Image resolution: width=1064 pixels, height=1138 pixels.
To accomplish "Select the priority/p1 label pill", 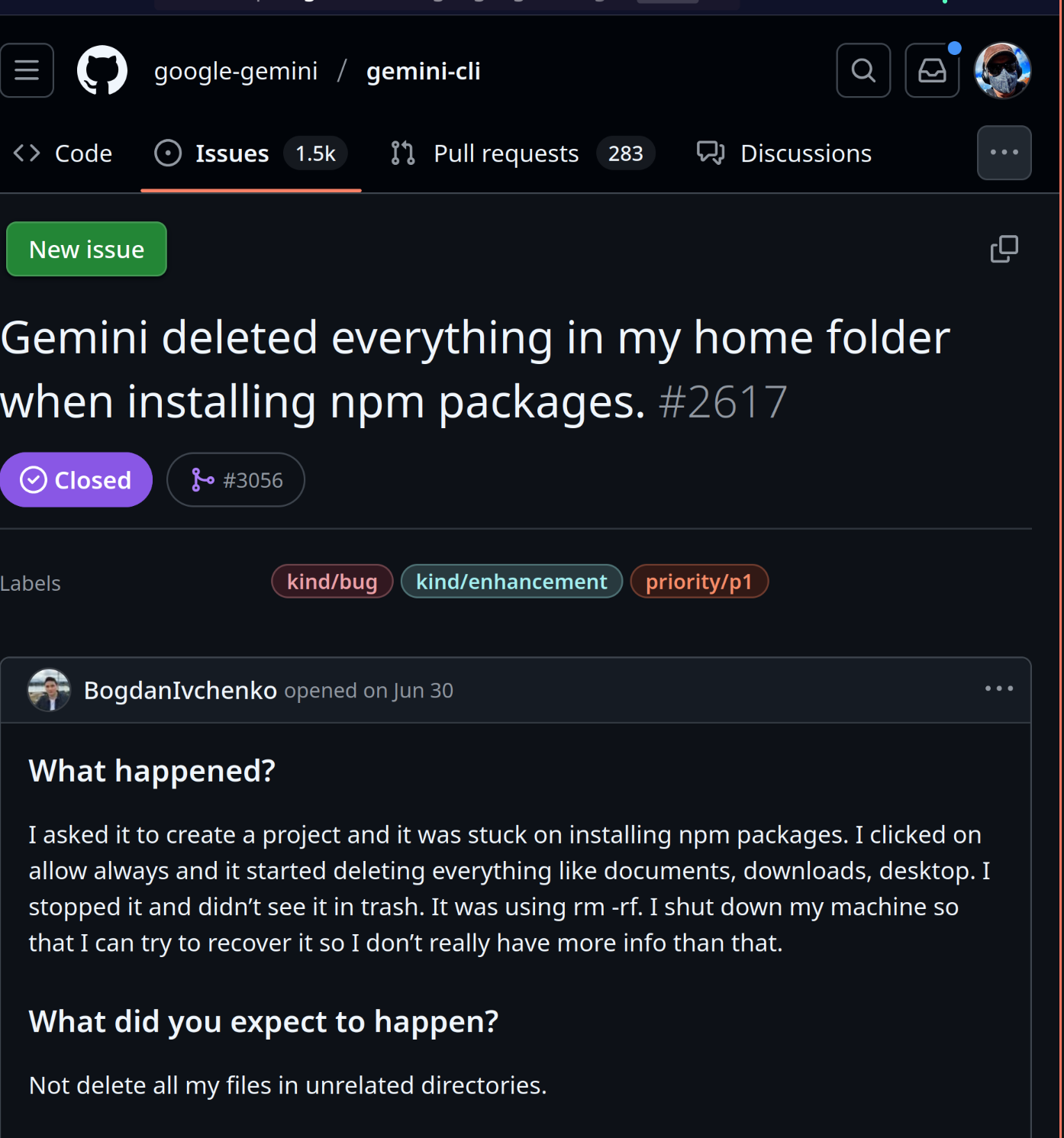I will [x=698, y=581].
